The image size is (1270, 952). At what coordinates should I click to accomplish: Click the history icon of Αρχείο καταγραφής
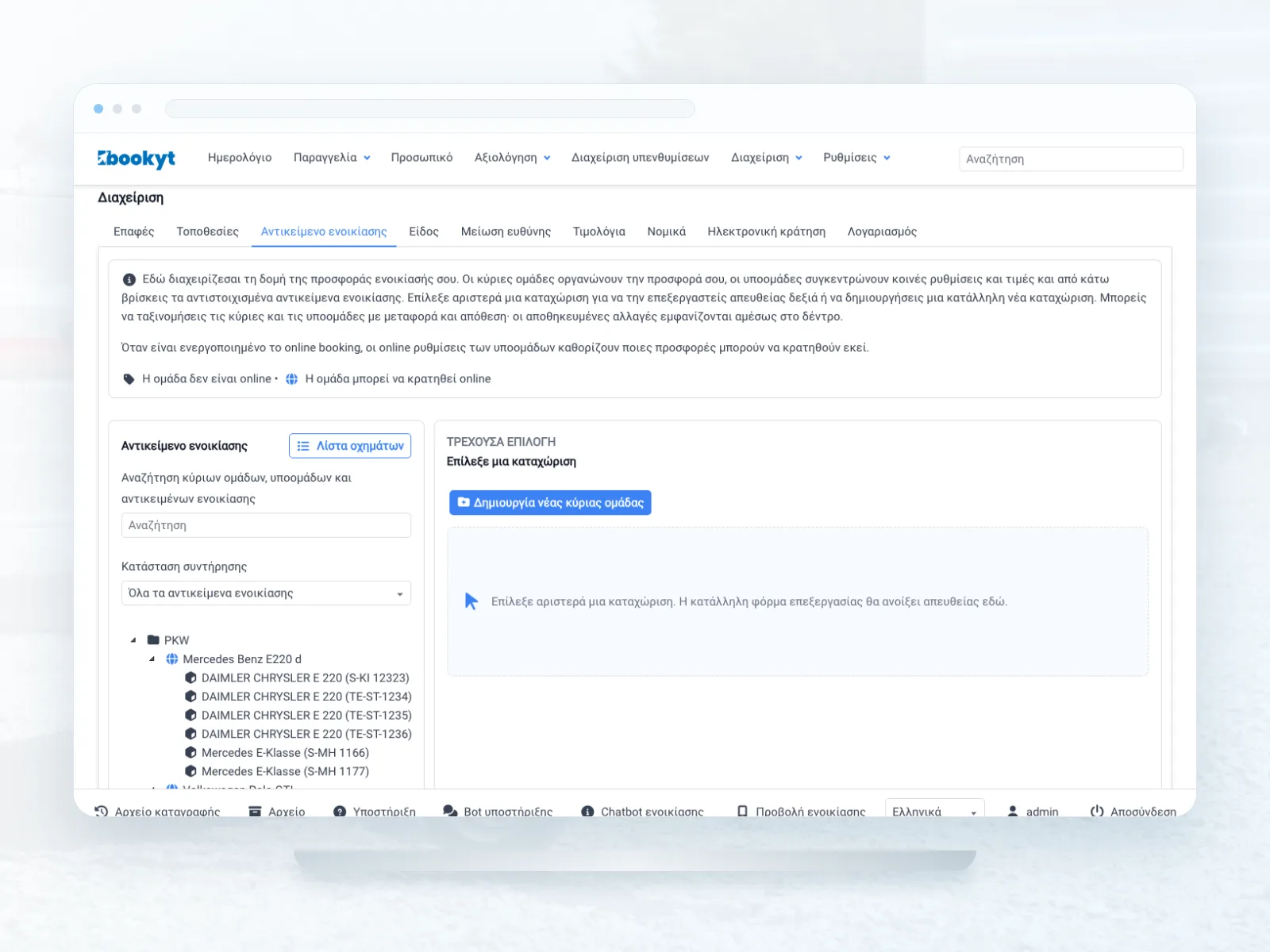pyautogui.click(x=102, y=812)
